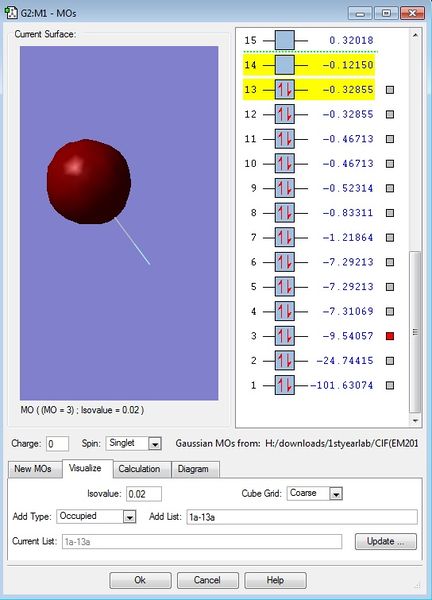This screenshot has width=432, height=600.
Task: Toggle surface marker for orbital 11
Action: (390, 139)
